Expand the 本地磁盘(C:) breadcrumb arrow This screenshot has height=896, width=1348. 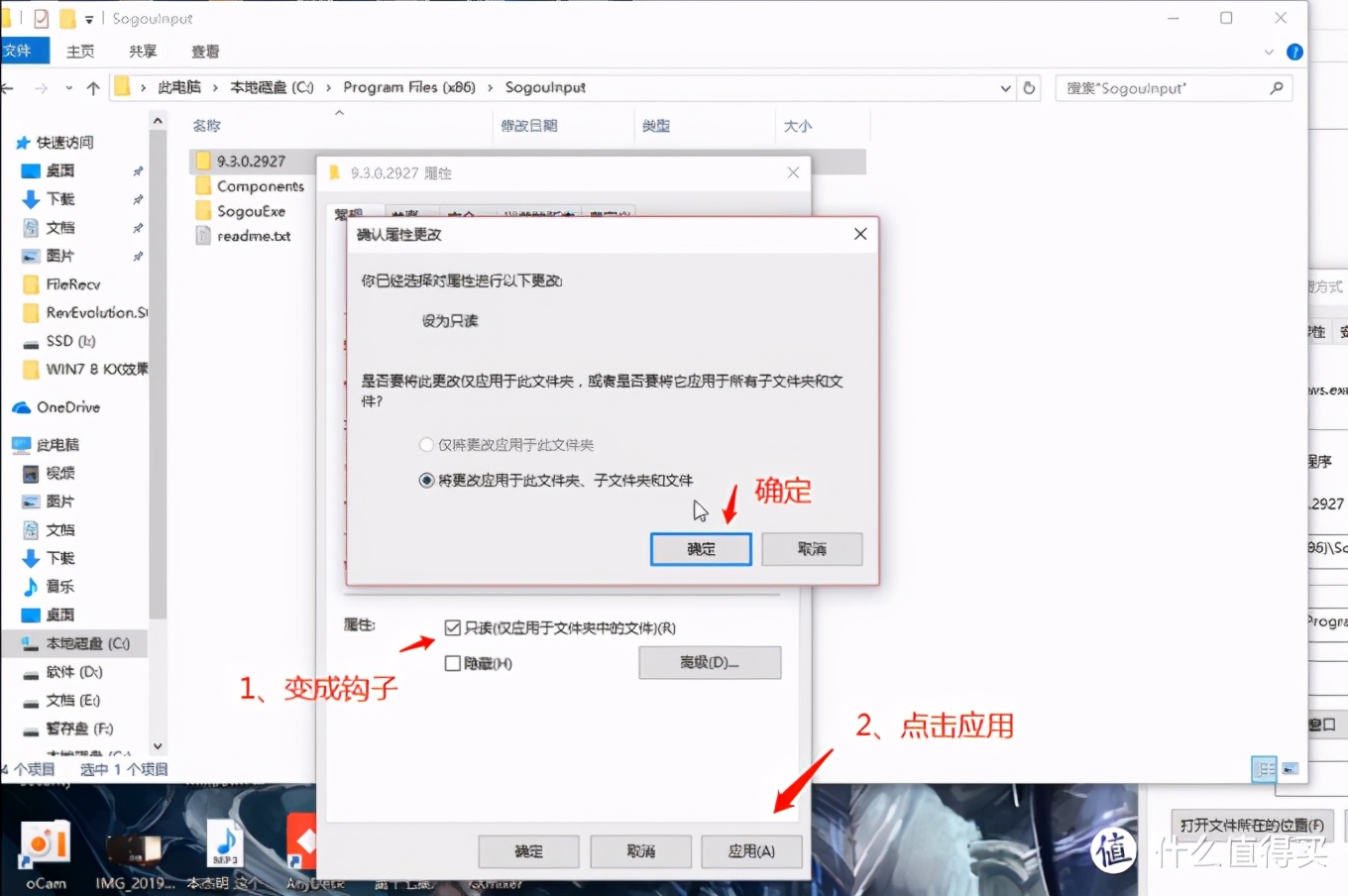point(328,87)
